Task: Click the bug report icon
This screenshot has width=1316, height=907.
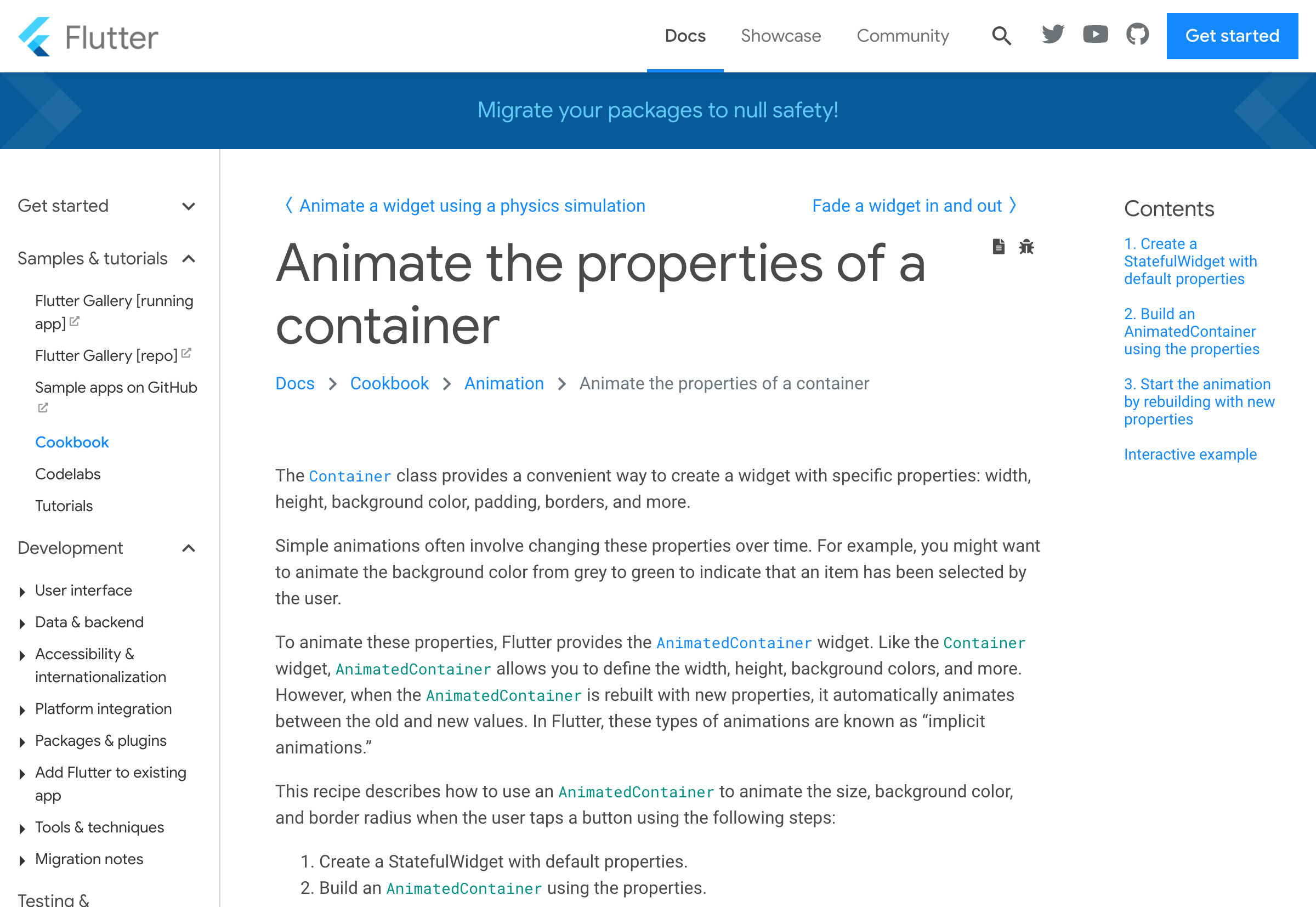Action: 1027,247
